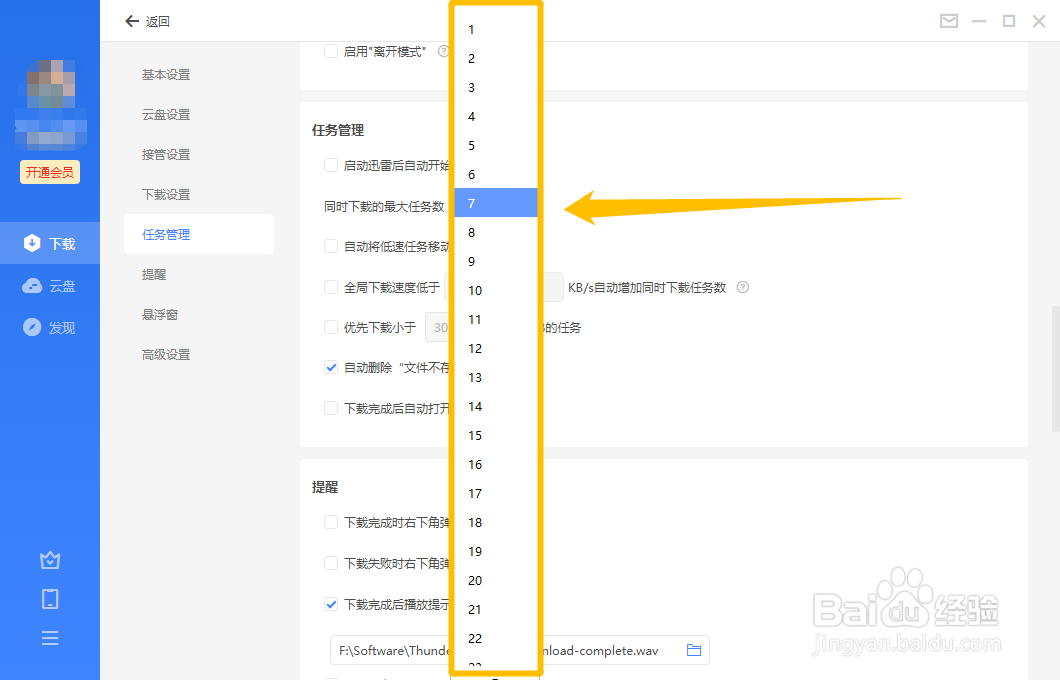Choose 16 in the task count dropdown
The image size is (1060, 680).
(496, 465)
